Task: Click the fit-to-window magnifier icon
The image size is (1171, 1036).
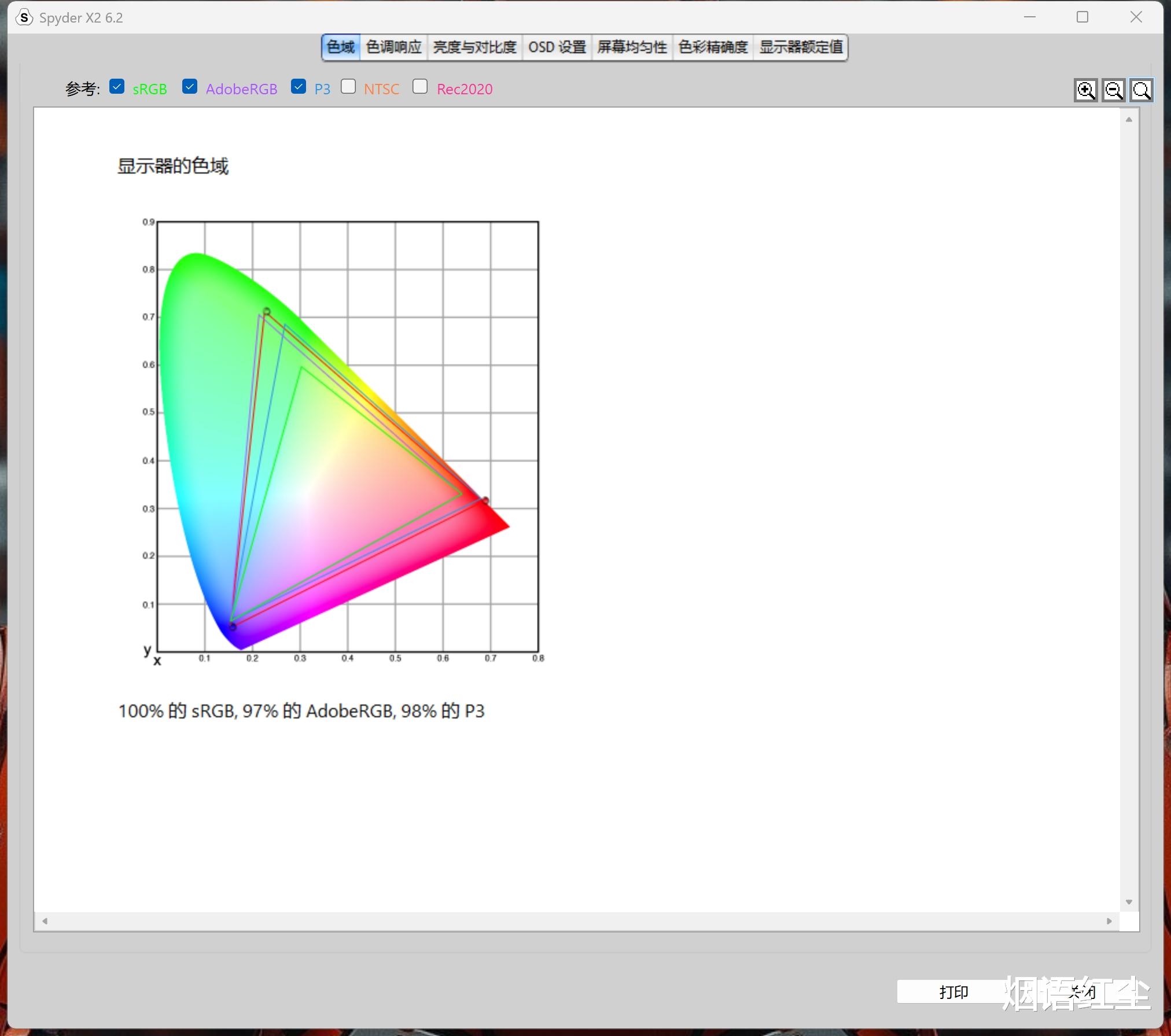Action: click(x=1141, y=91)
